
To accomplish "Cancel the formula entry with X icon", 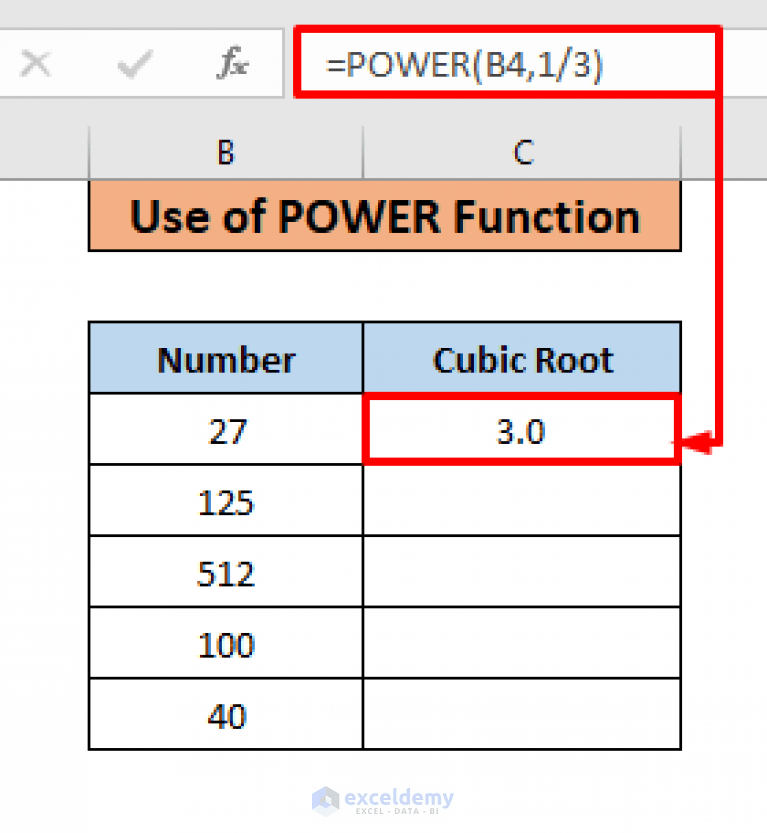I will coord(36,64).
